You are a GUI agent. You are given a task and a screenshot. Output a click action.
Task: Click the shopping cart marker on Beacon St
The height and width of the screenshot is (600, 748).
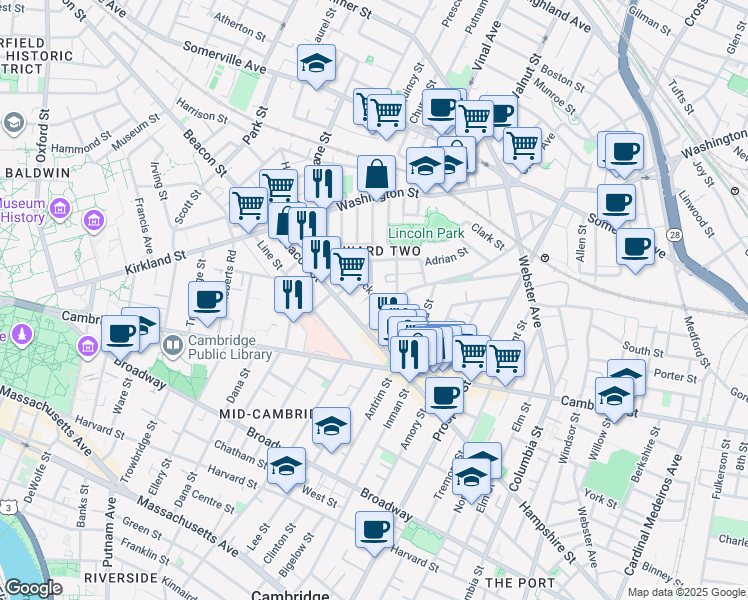tap(248, 206)
